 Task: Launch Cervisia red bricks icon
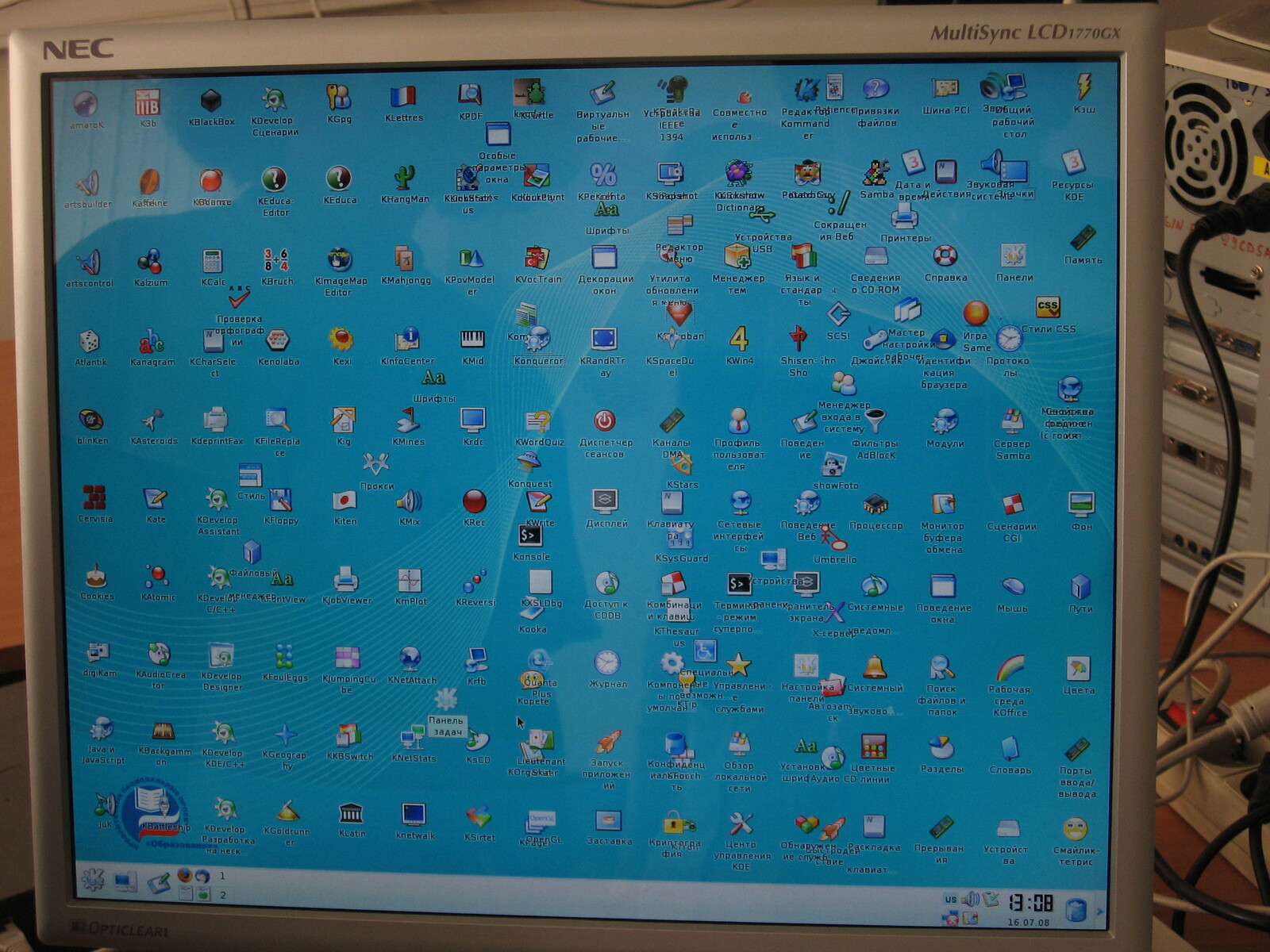click(94, 497)
